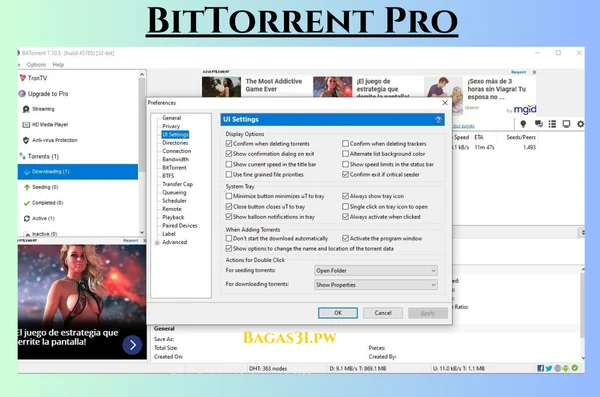Image resolution: width=600 pixels, height=397 pixels.
Task: Click the Facebook icon in the status bar
Action: coord(540,368)
